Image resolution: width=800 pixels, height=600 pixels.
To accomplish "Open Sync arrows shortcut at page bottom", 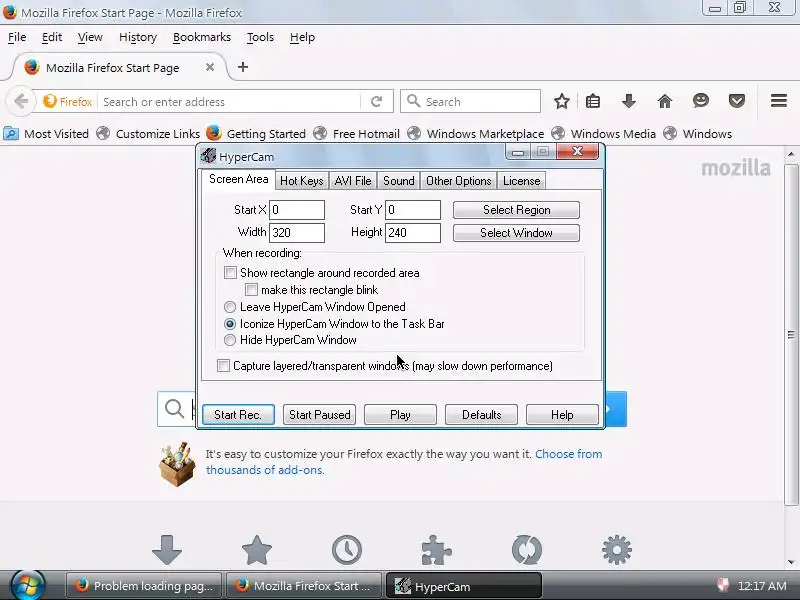I will [x=527, y=550].
